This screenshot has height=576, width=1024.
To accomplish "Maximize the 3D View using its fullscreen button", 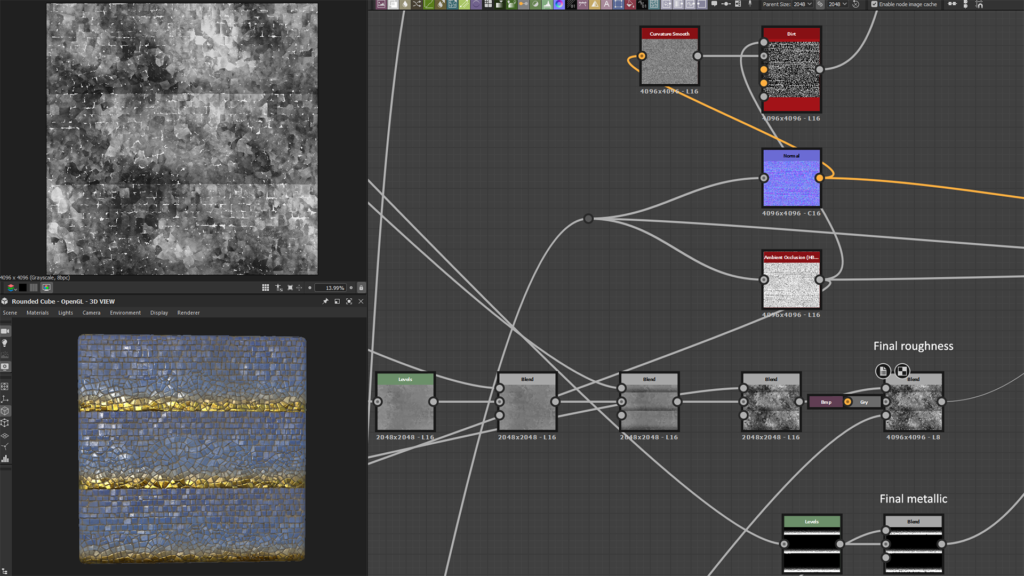I will pyautogui.click(x=347, y=301).
